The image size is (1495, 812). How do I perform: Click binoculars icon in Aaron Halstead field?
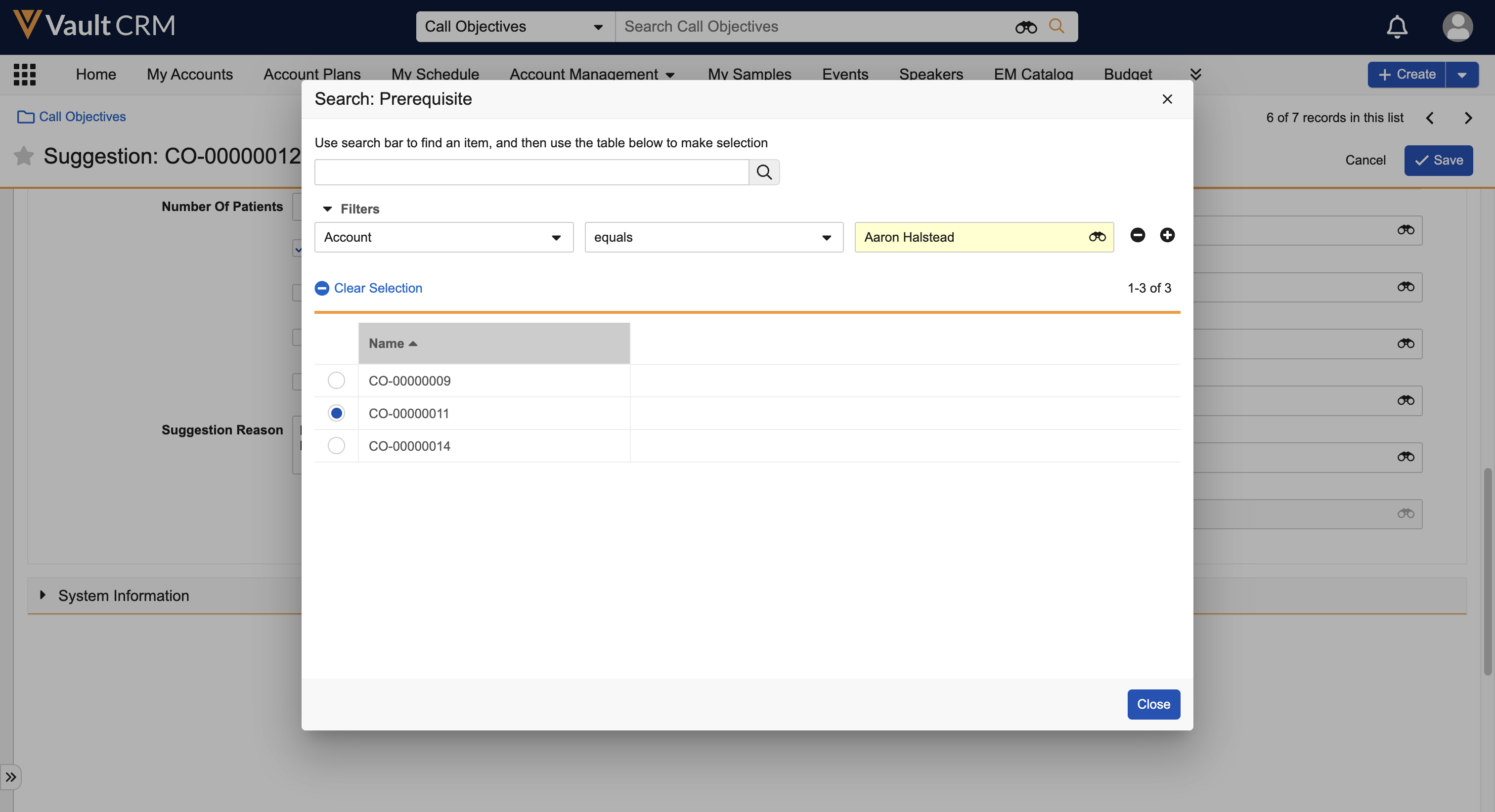tap(1097, 237)
